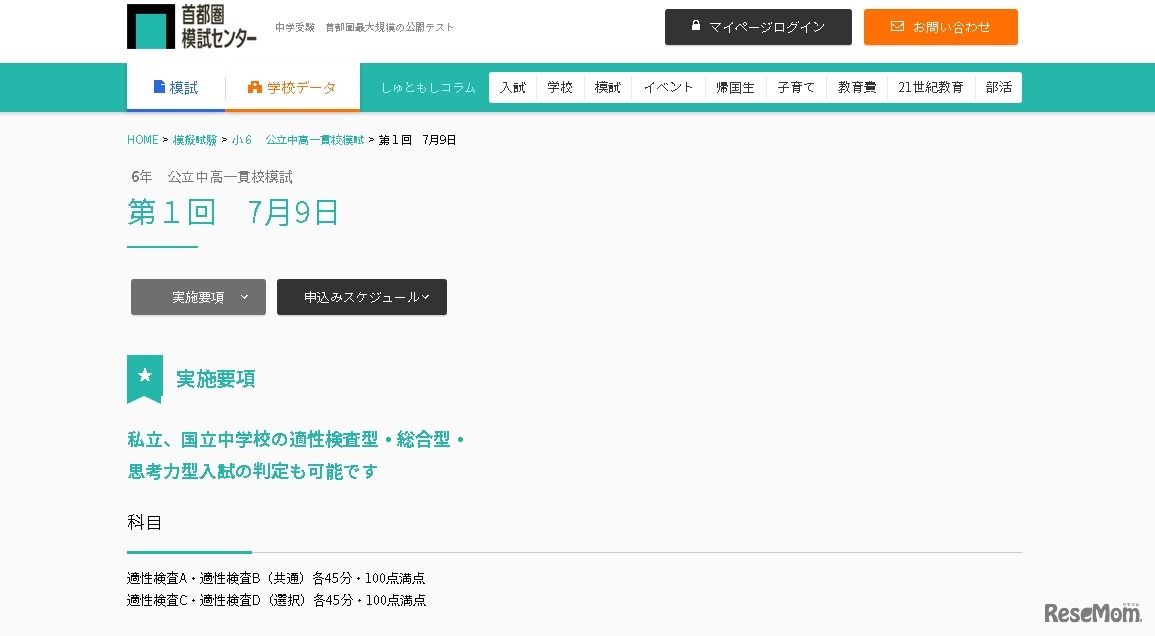Switch to the 学校データ tab
The width and height of the screenshot is (1155, 636).
point(292,88)
